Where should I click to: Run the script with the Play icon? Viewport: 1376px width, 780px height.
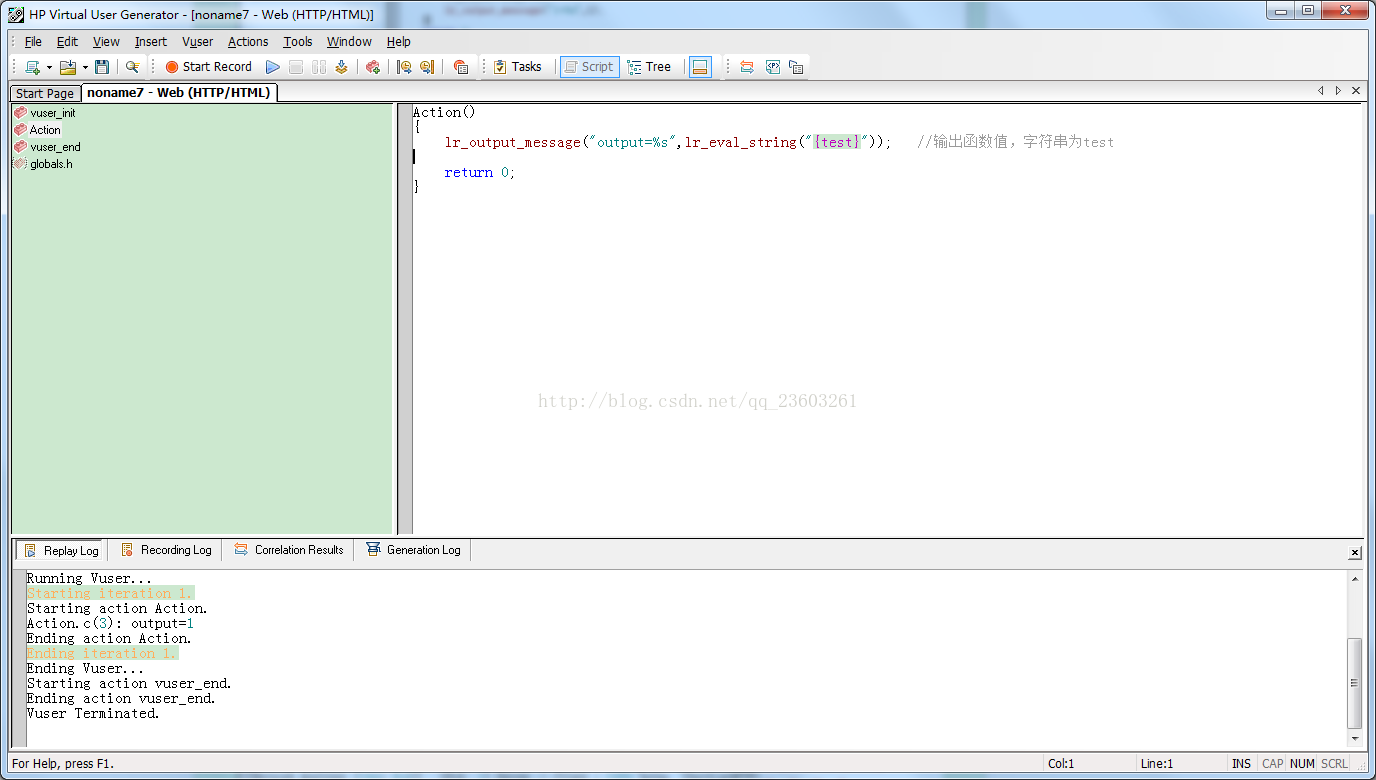tap(272, 67)
